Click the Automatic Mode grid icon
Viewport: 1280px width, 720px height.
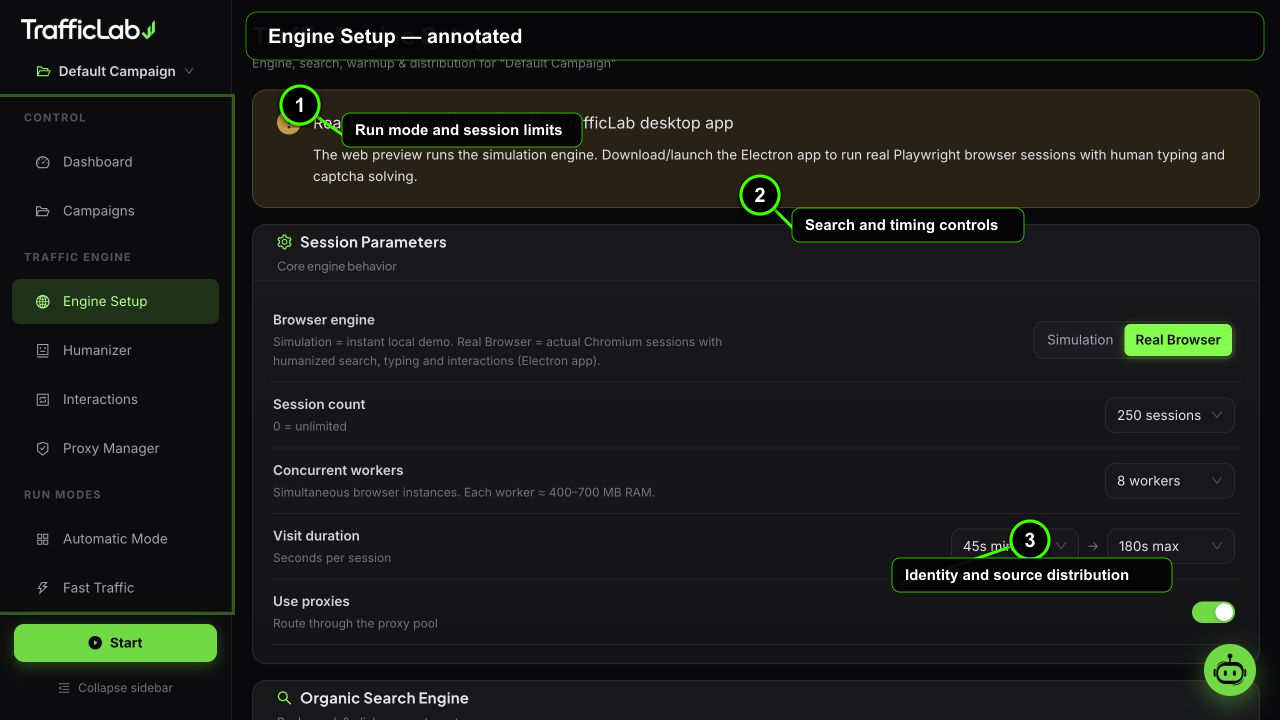point(42,538)
